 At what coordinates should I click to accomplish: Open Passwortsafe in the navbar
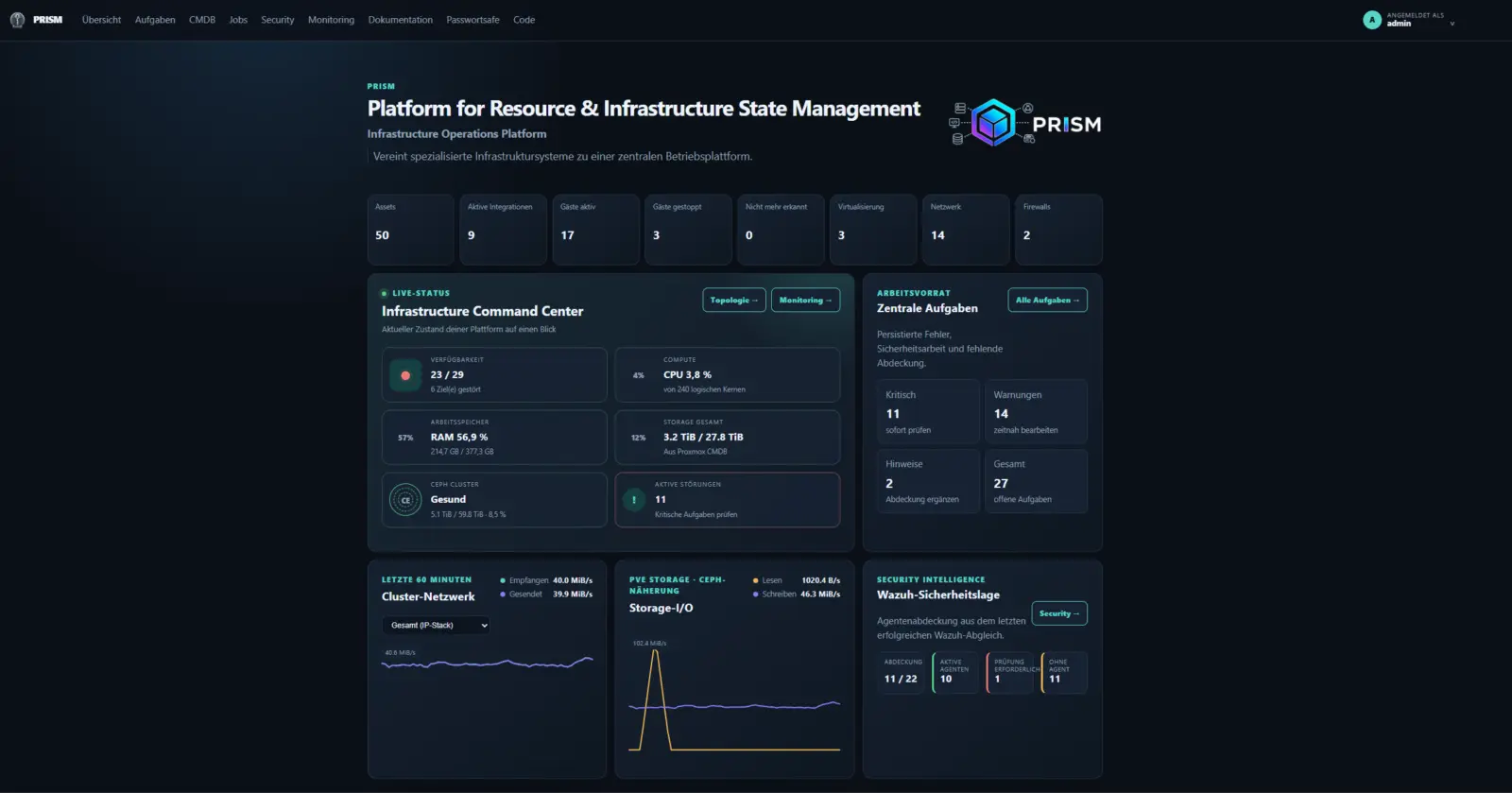coord(472,20)
